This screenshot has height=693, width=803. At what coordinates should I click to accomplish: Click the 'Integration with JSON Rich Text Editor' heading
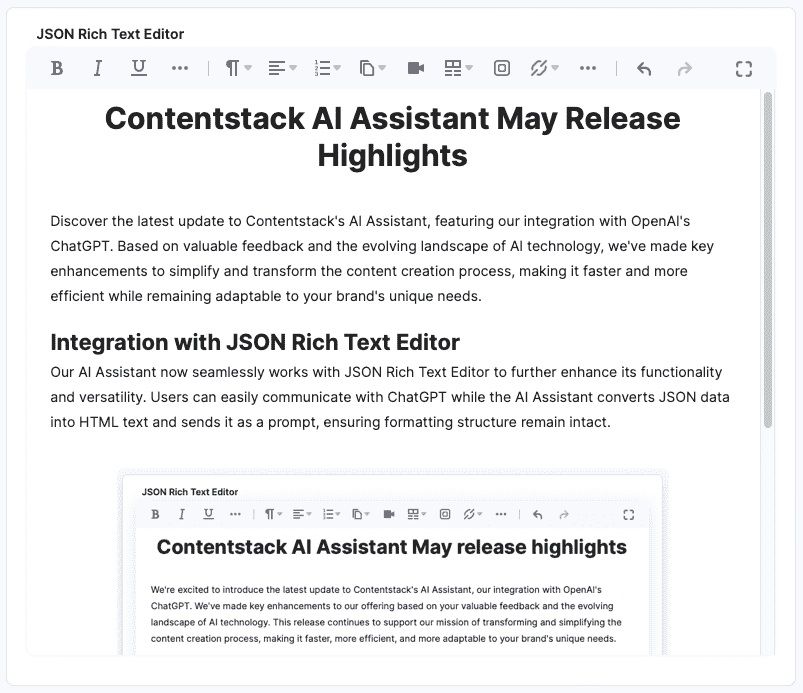coord(255,342)
